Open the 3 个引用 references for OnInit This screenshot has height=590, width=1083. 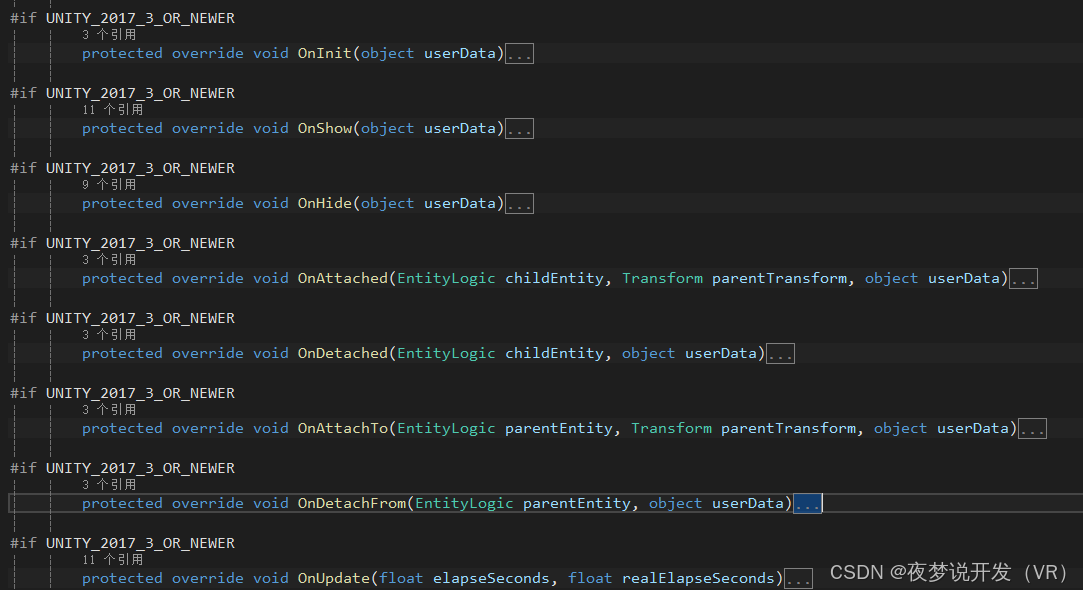[109, 35]
